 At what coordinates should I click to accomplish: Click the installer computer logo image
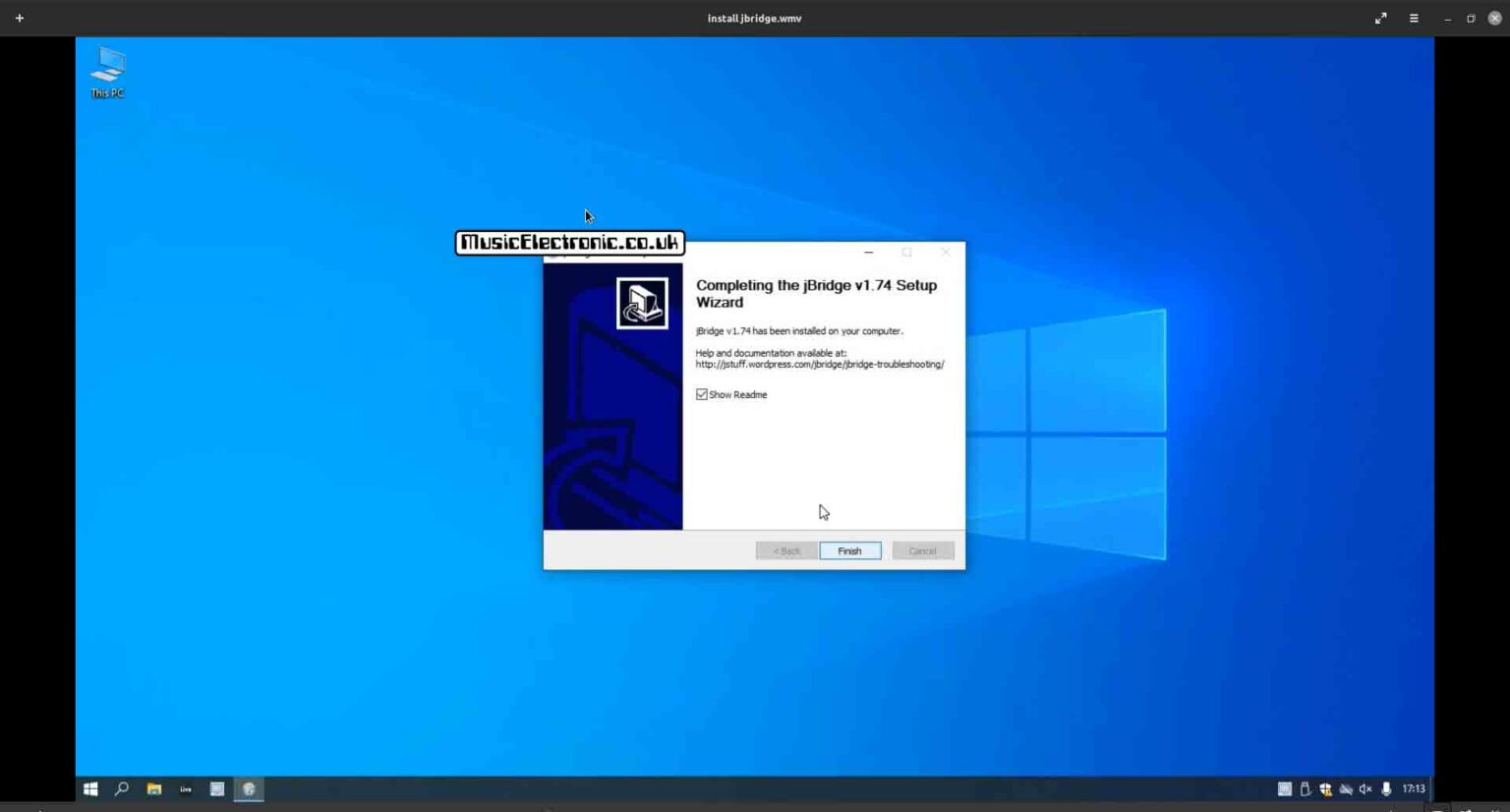tap(642, 303)
